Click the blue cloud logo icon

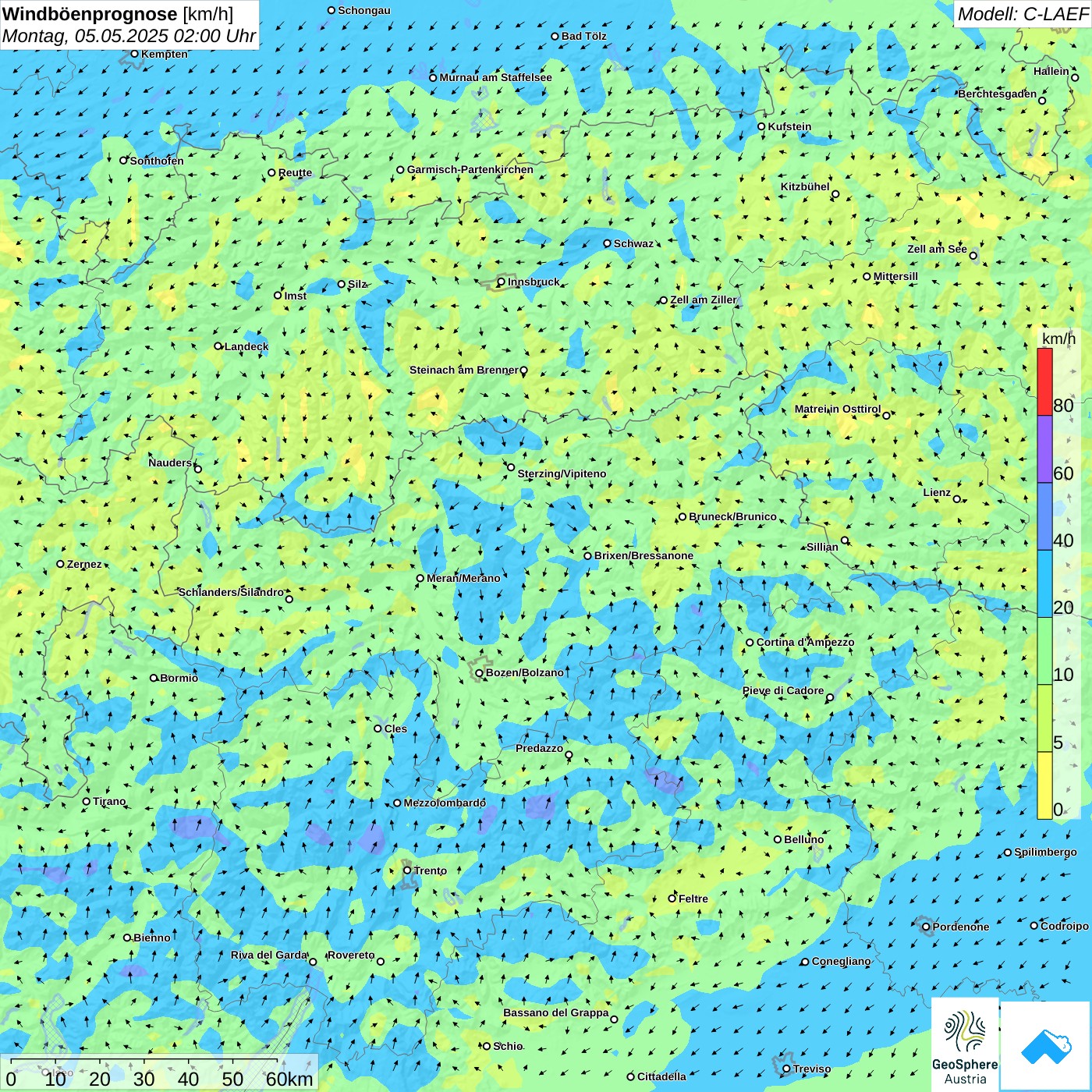[1046, 1045]
